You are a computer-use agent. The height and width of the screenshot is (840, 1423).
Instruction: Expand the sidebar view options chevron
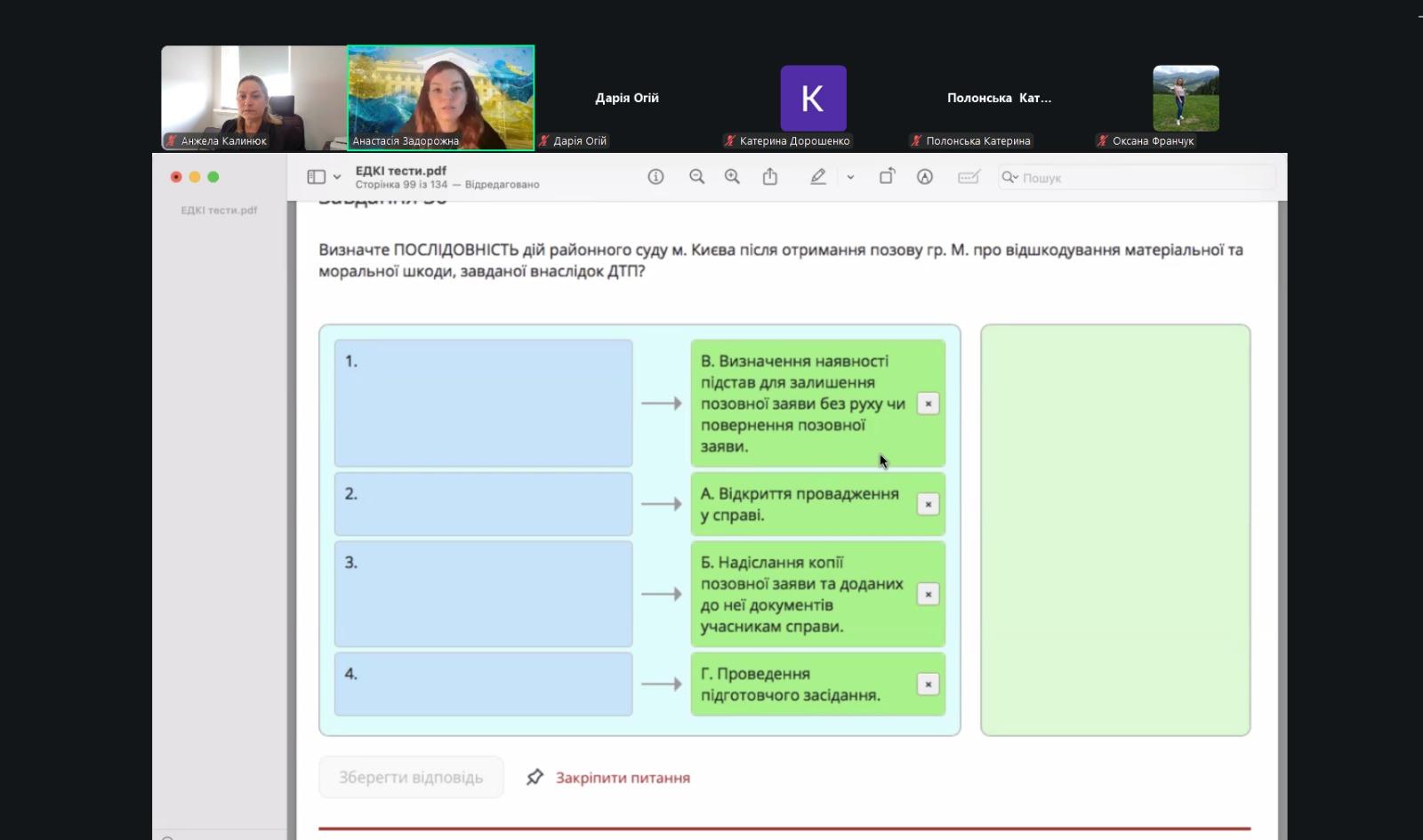337,177
